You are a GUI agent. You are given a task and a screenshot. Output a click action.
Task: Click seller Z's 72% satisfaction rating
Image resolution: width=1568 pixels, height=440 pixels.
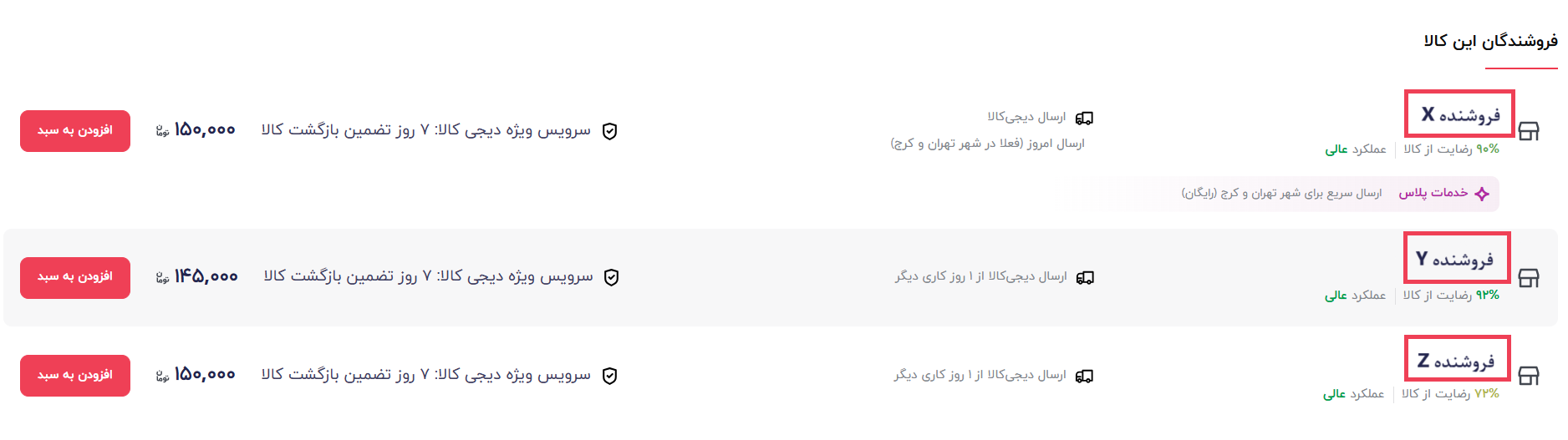point(1451,394)
